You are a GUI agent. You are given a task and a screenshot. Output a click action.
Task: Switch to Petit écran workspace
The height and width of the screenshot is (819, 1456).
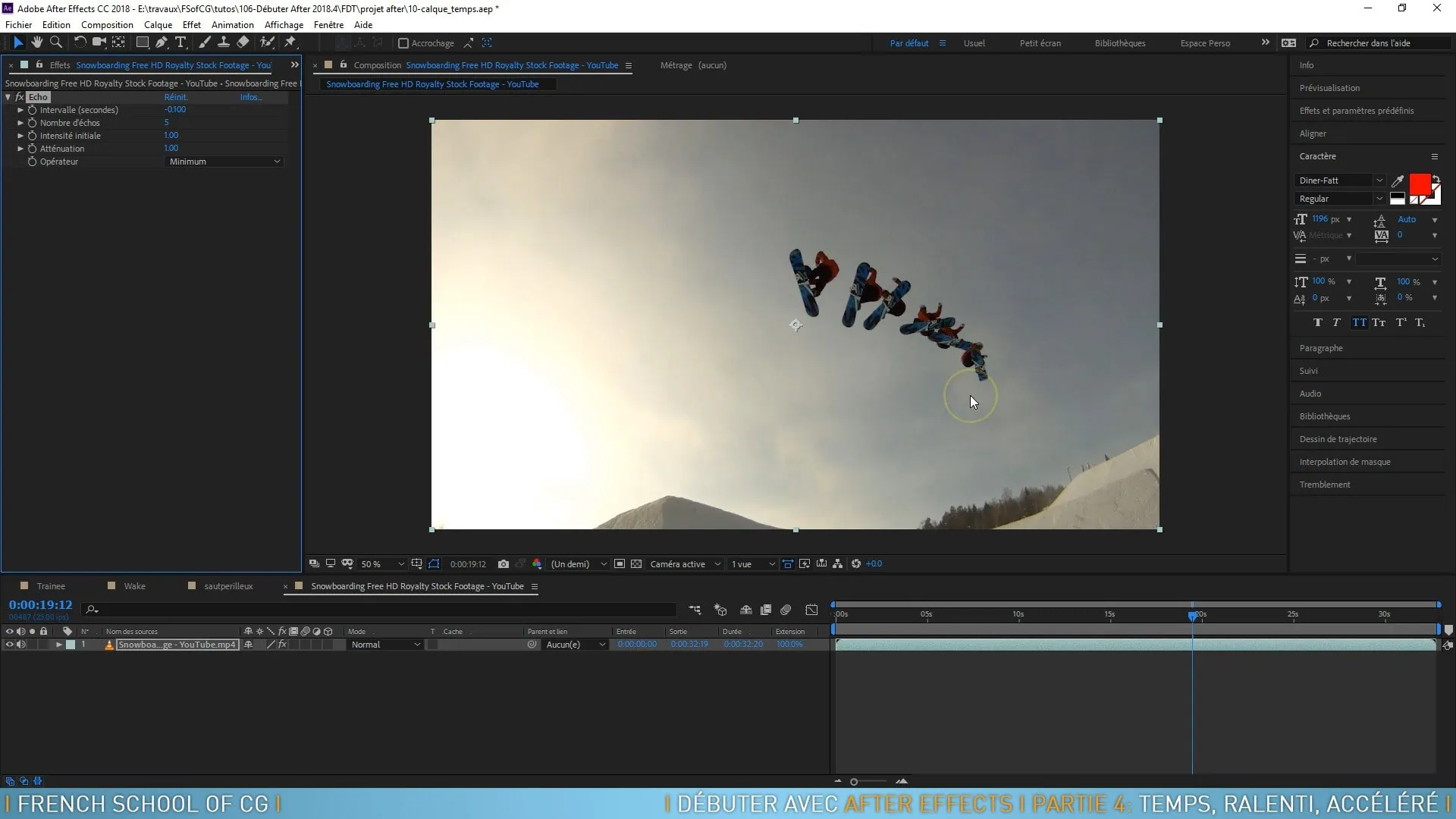click(1040, 43)
